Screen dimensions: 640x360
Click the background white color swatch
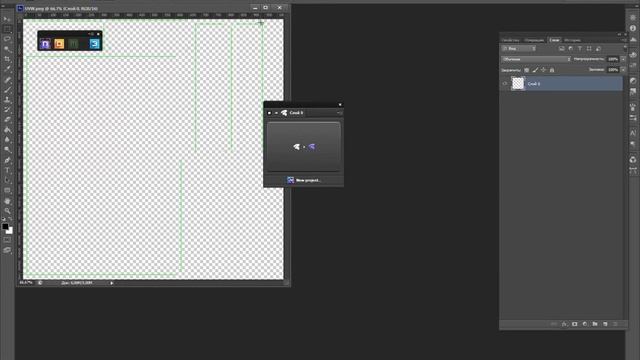[10, 231]
